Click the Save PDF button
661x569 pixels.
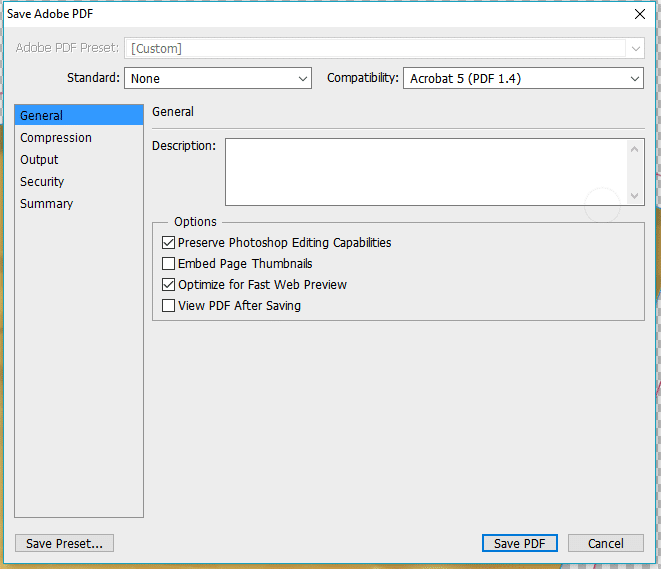[519, 543]
